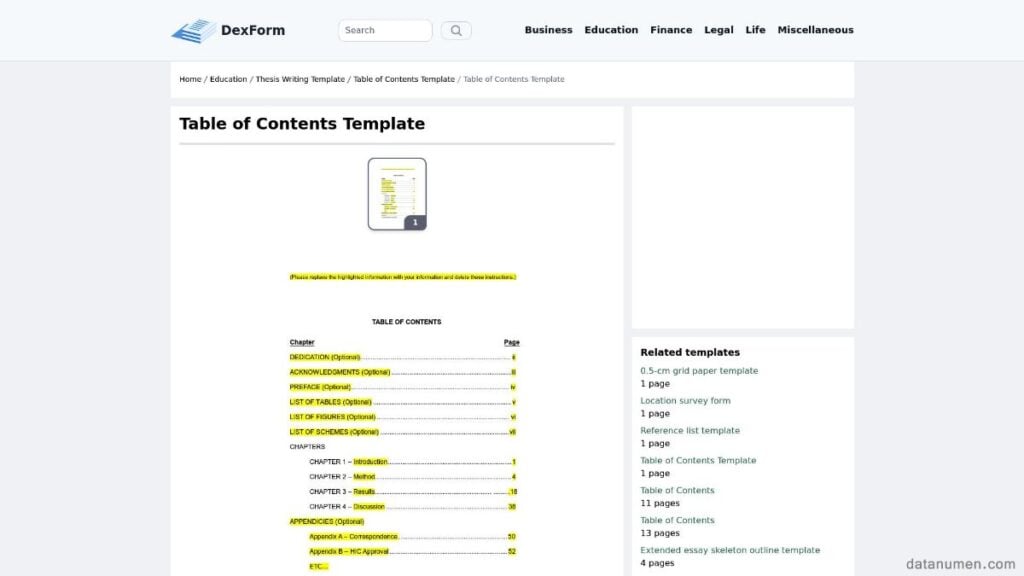The width and height of the screenshot is (1024, 576).
Task: Click the search magnifier icon
Action: click(x=456, y=30)
